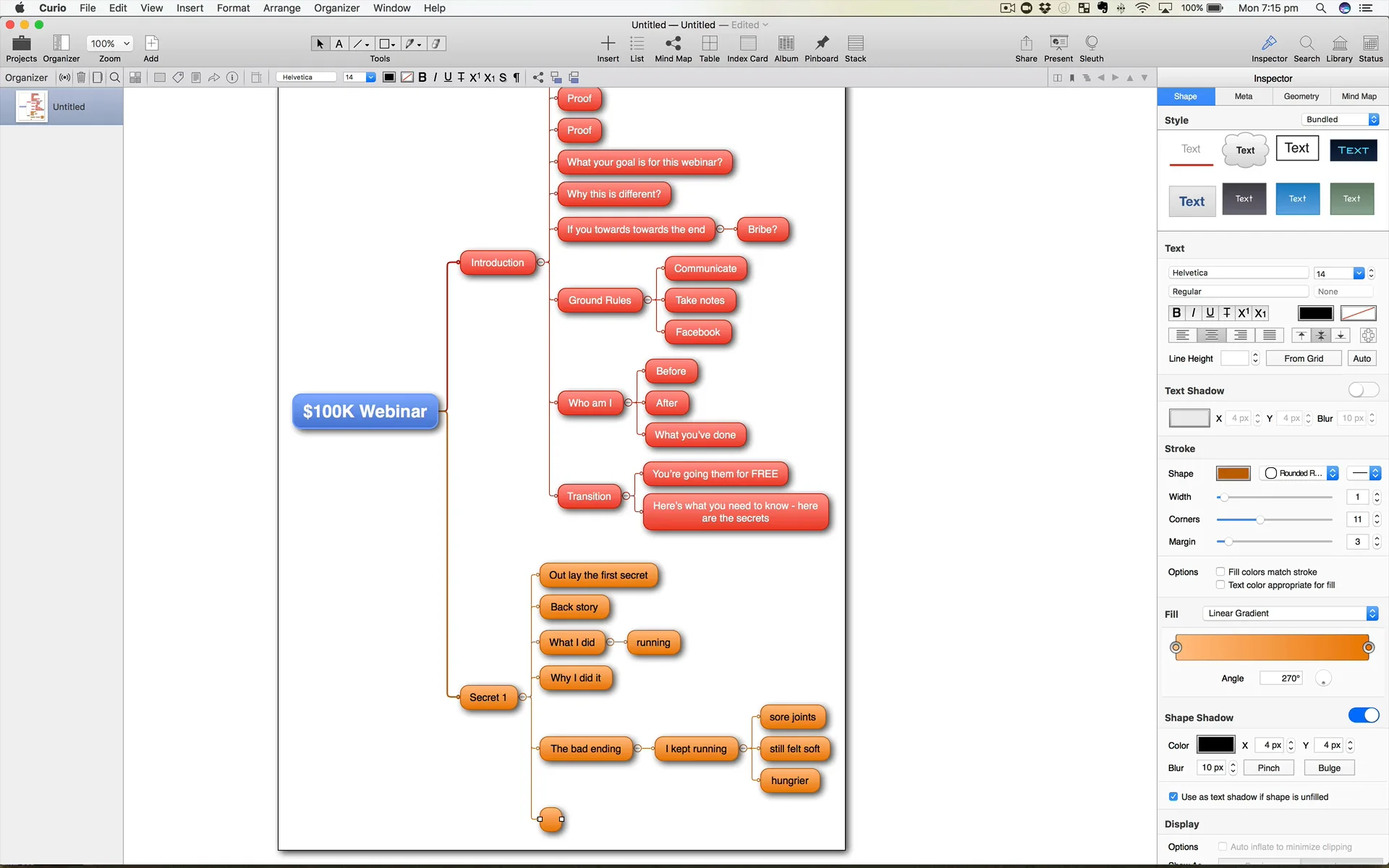The width and height of the screenshot is (1389, 868).
Task: Open the Mind Map inspector tab
Action: (1359, 96)
